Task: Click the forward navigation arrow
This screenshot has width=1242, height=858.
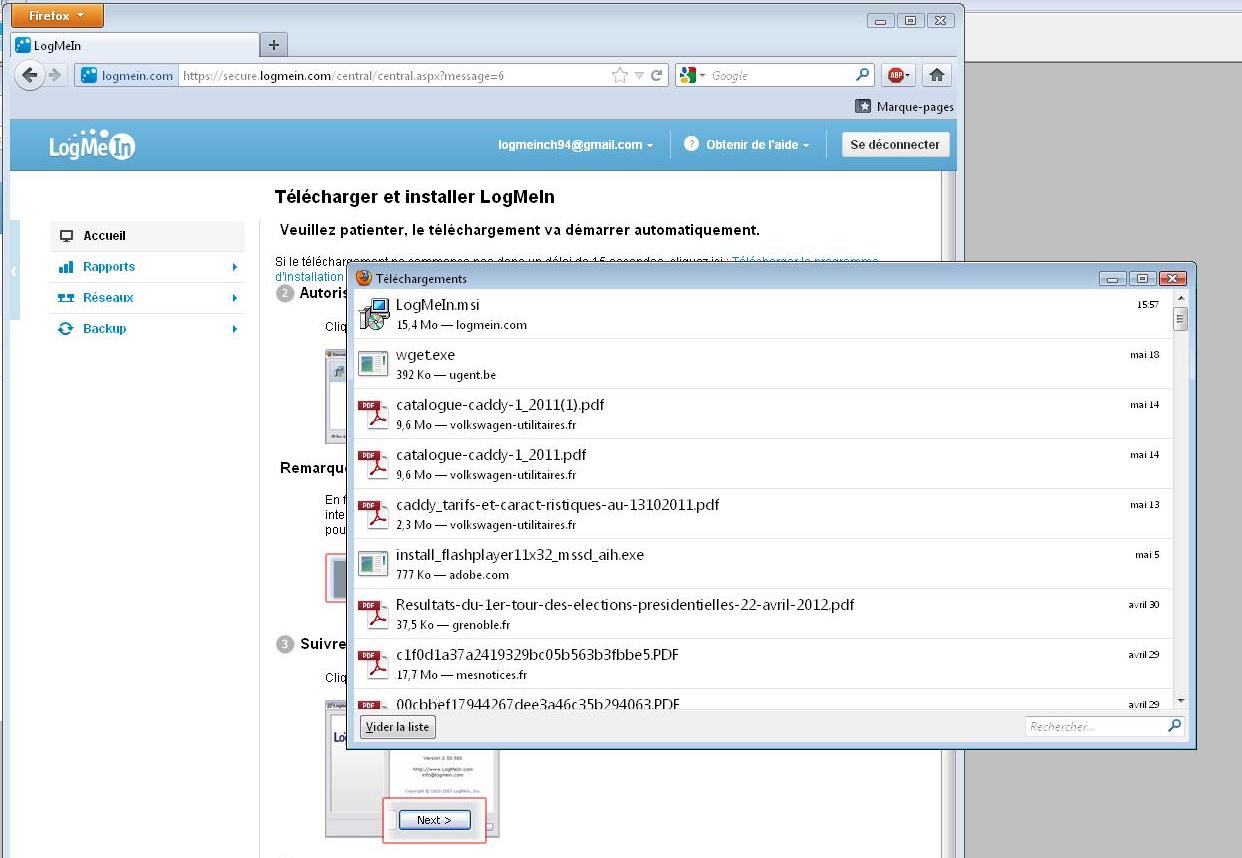Action: 55,75
